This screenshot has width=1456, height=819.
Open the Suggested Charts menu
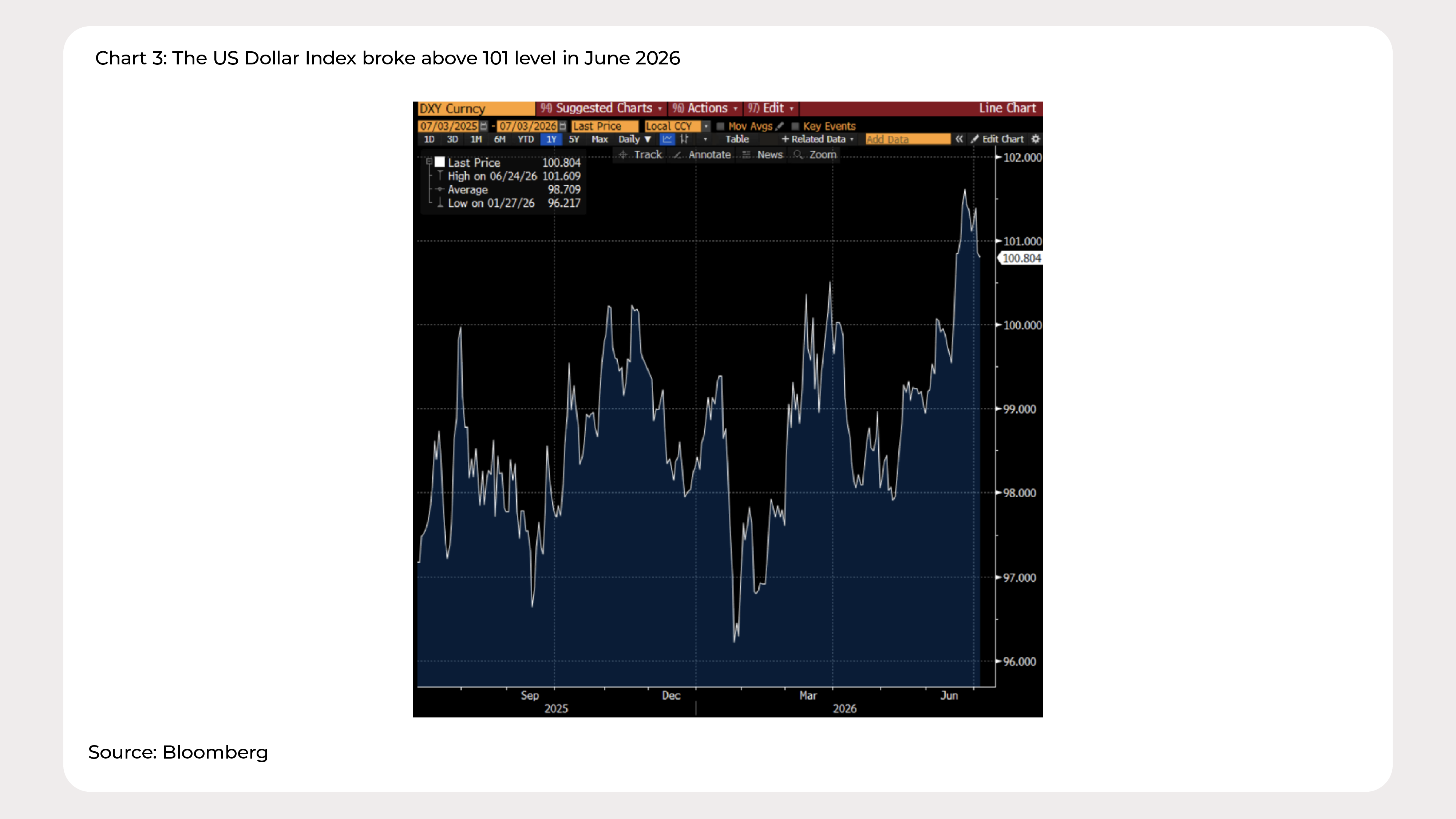click(x=601, y=108)
